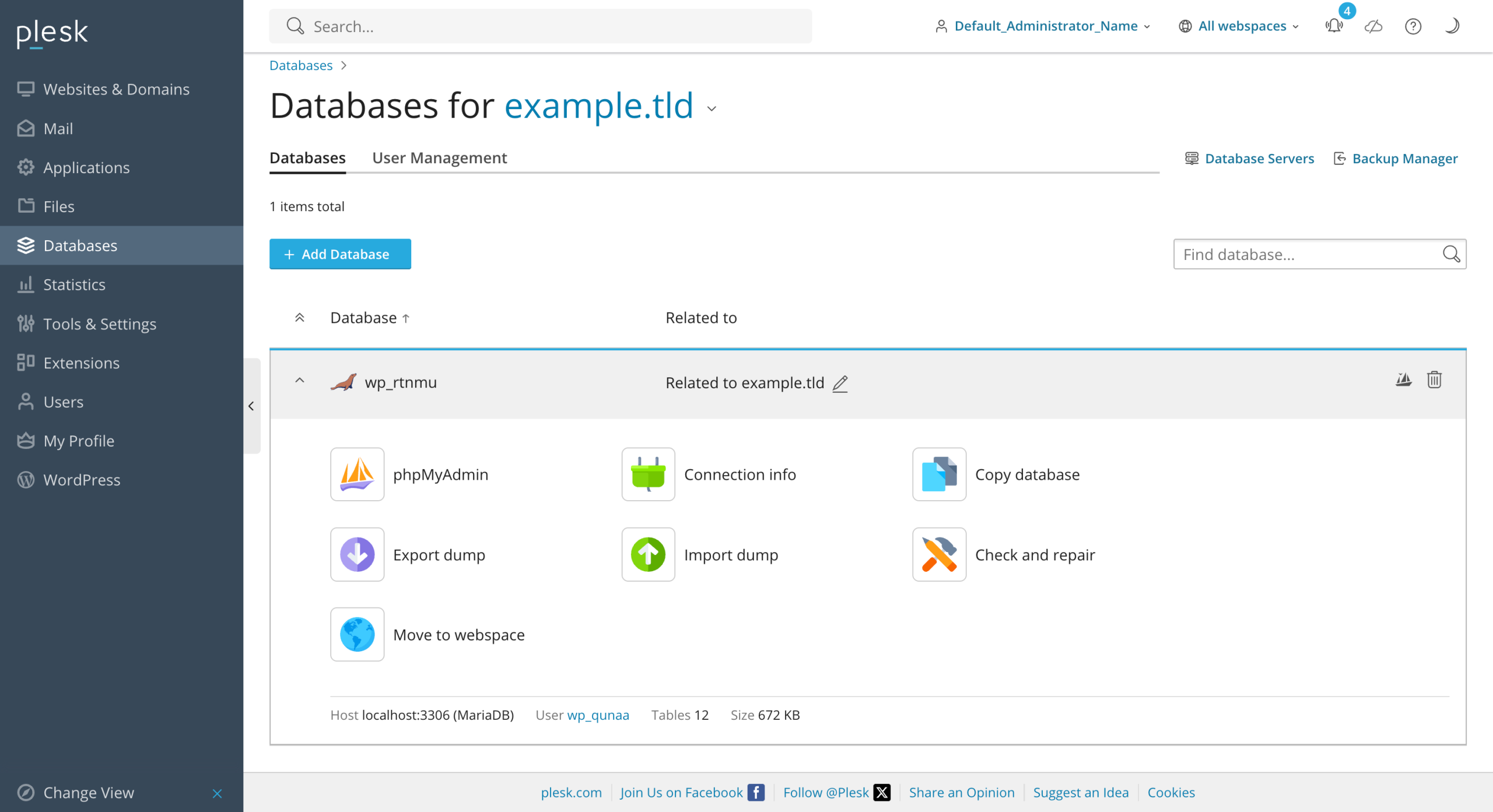Click the Export dump icon
Viewport: 1493px width, 812px height.
[357, 554]
